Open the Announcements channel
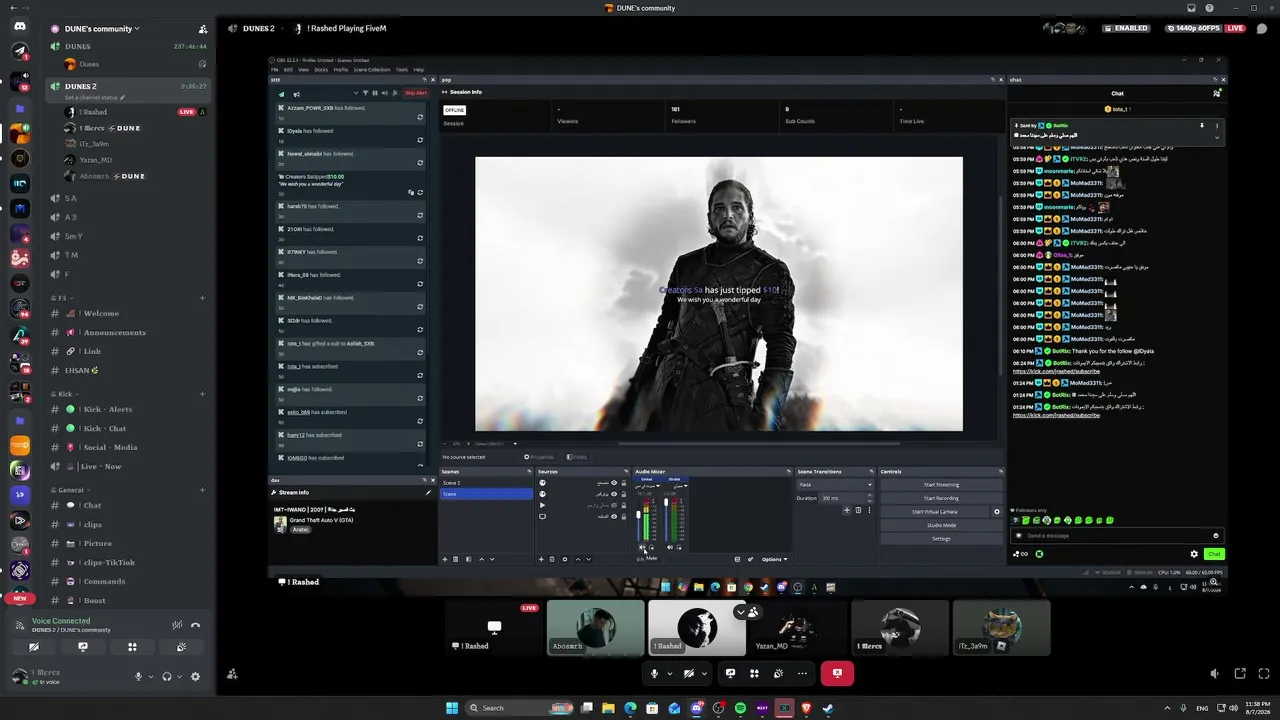 pos(129,332)
